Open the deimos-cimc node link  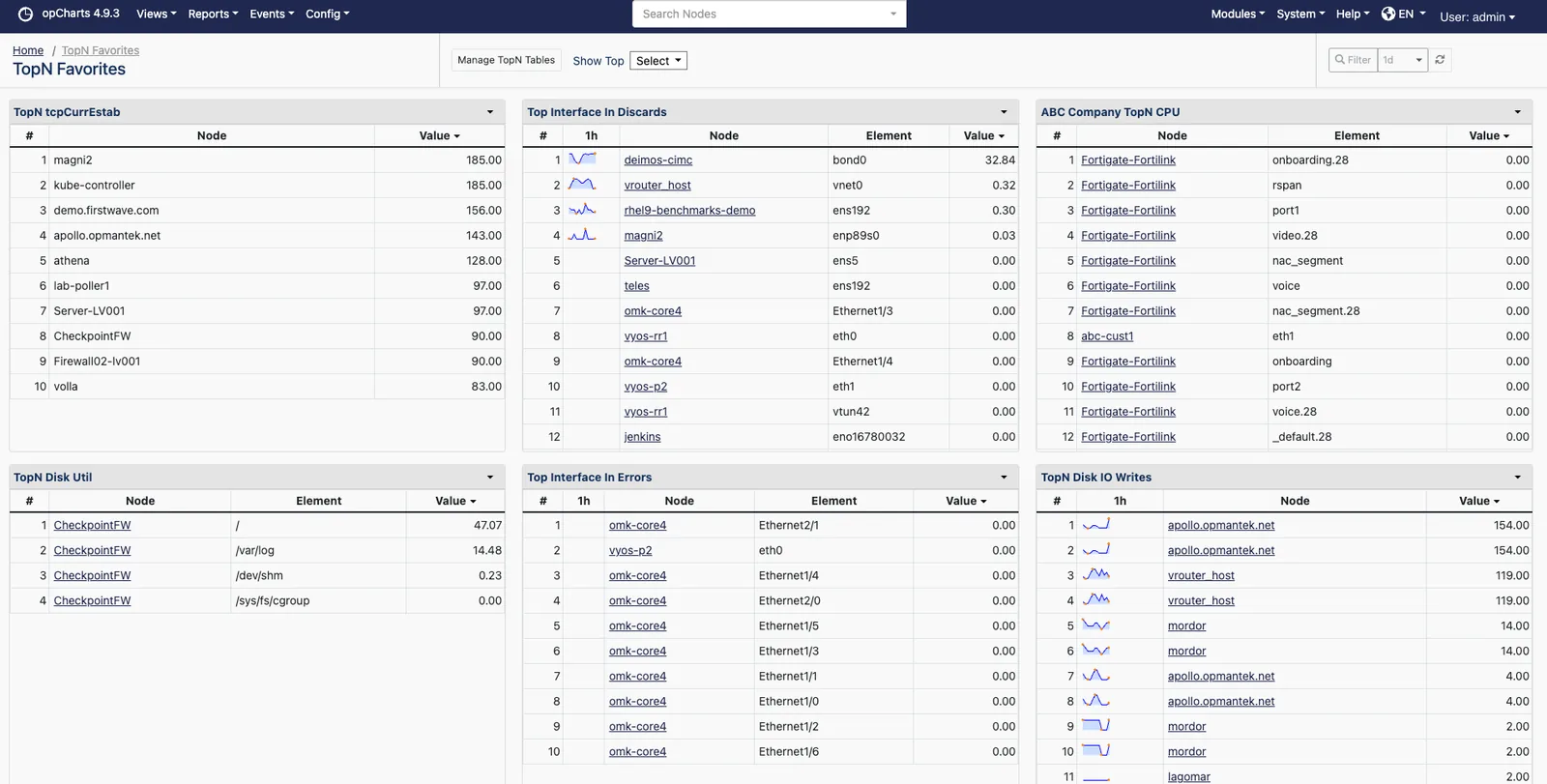pyautogui.click(x=657, y=160)
